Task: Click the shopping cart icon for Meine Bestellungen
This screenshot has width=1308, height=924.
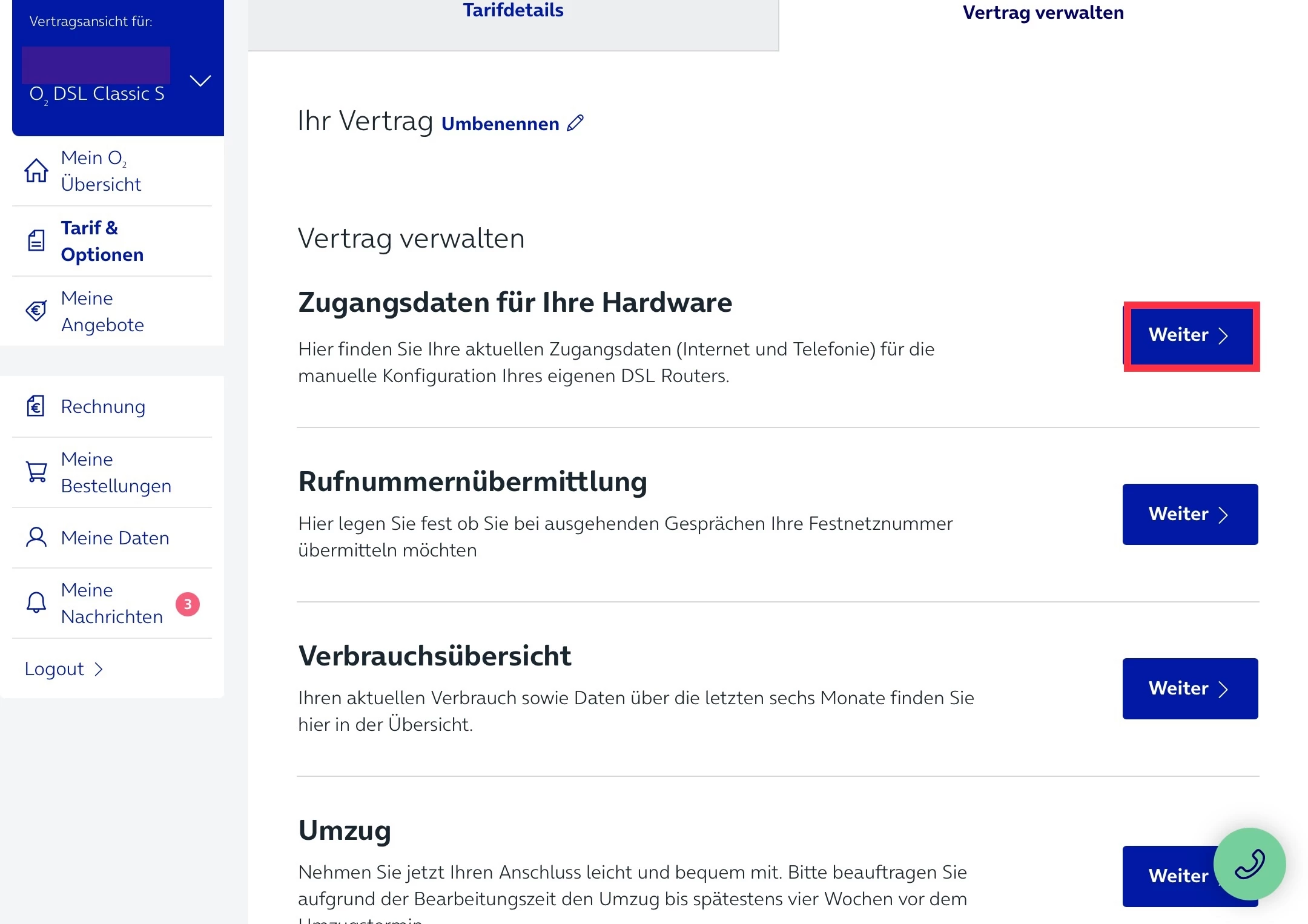Action: (36, 472)
